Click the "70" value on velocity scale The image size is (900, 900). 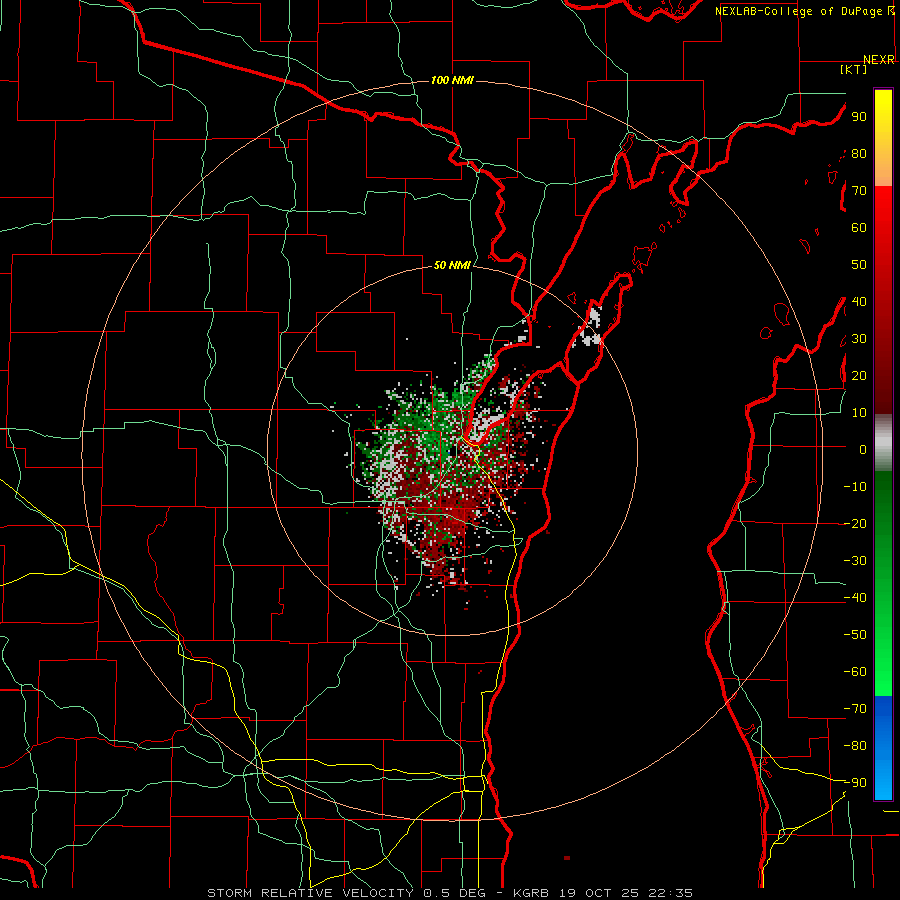click(x=859, y=191)
